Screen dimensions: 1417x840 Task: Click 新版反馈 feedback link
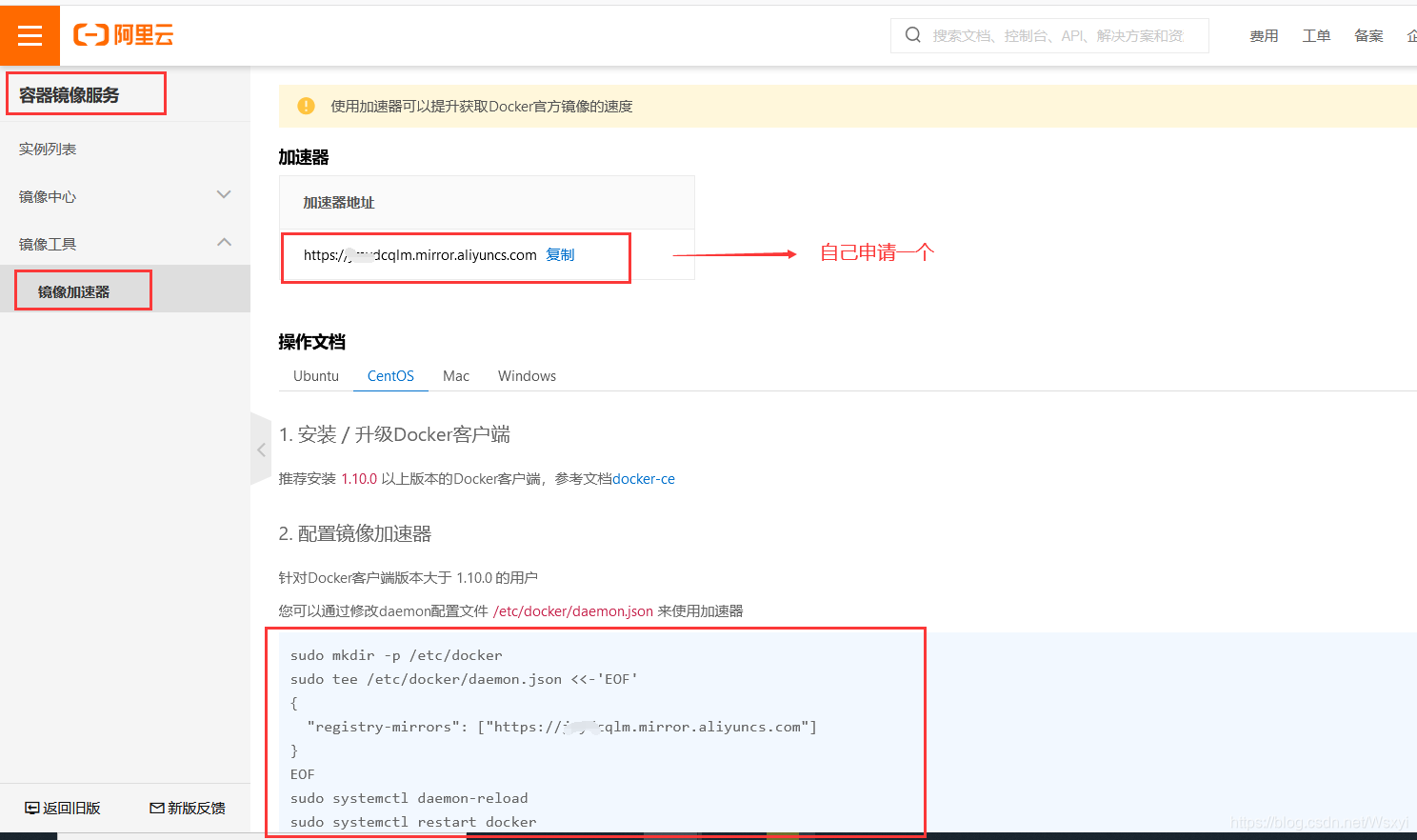pyautogui.click(x=188, y=808)
